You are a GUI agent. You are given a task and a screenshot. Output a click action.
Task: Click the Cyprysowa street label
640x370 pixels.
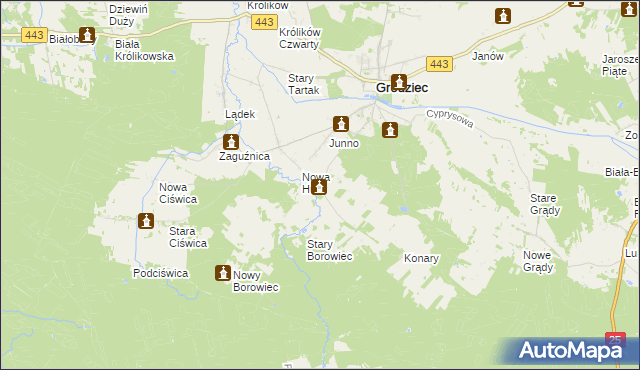450,118
